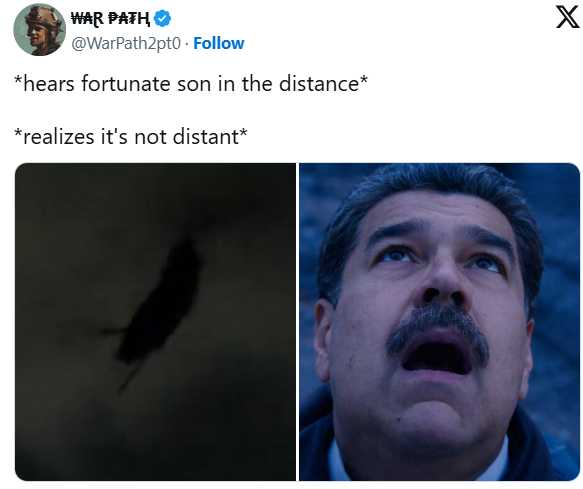Click the black X brand mark
This screenshot has height=489, width=583.
tap(567, 18)
